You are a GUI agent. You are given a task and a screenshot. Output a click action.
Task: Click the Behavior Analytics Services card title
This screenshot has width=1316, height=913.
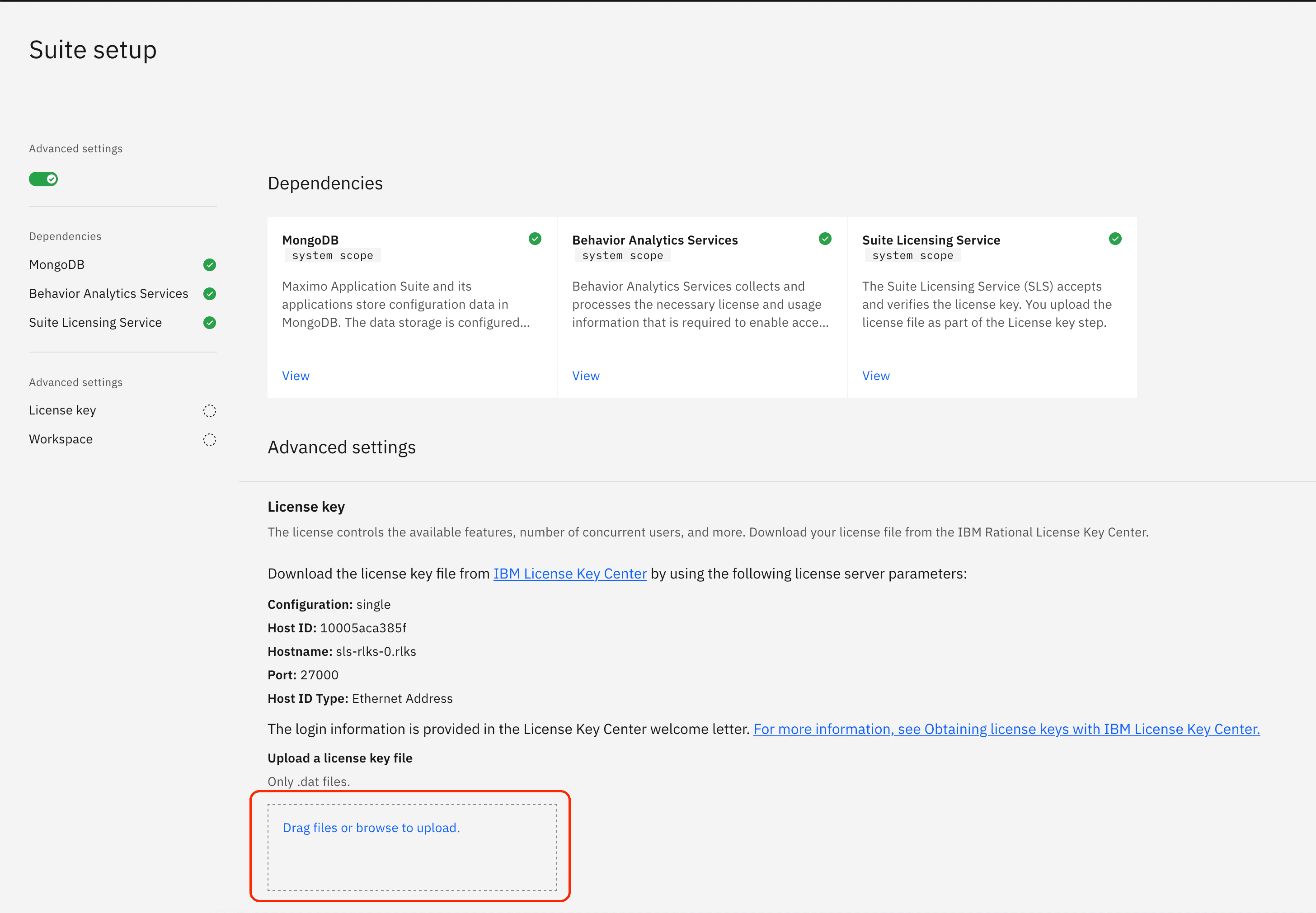[655, 240]
